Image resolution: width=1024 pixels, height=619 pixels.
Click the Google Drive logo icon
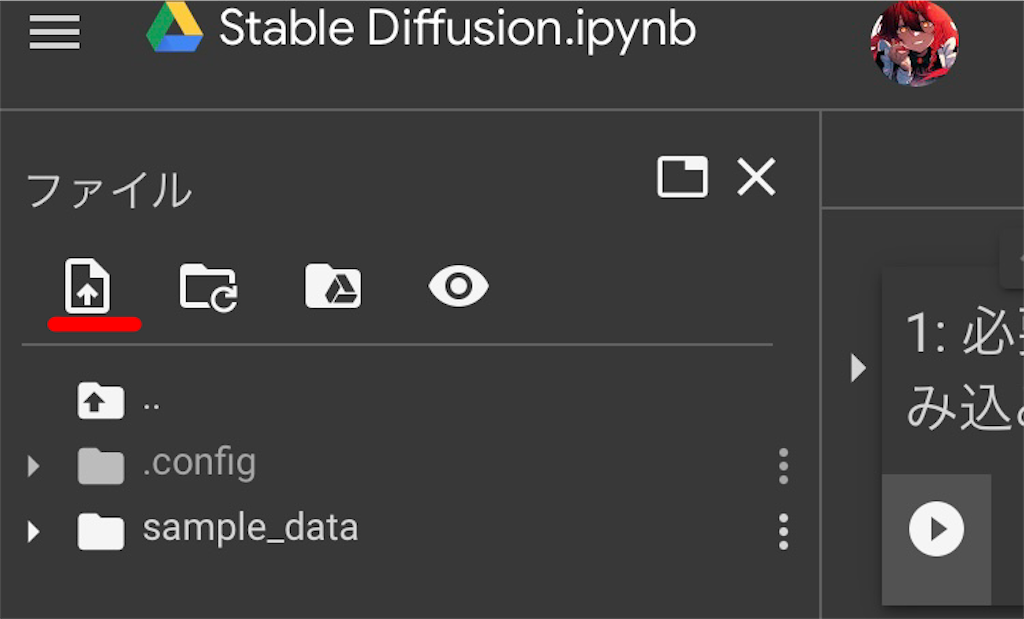(x=174, y=28)
